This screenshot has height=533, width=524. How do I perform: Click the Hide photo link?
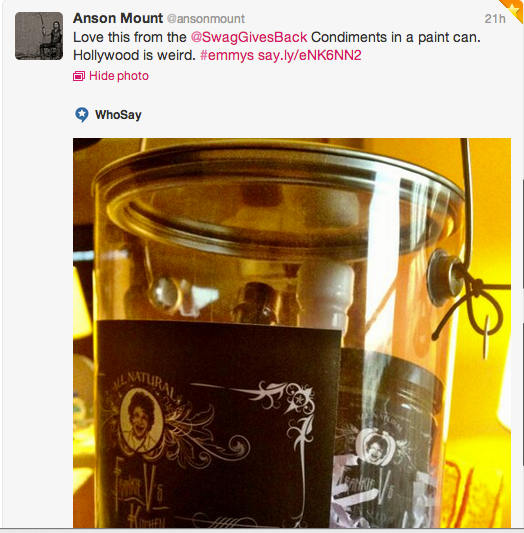[119, 76]
